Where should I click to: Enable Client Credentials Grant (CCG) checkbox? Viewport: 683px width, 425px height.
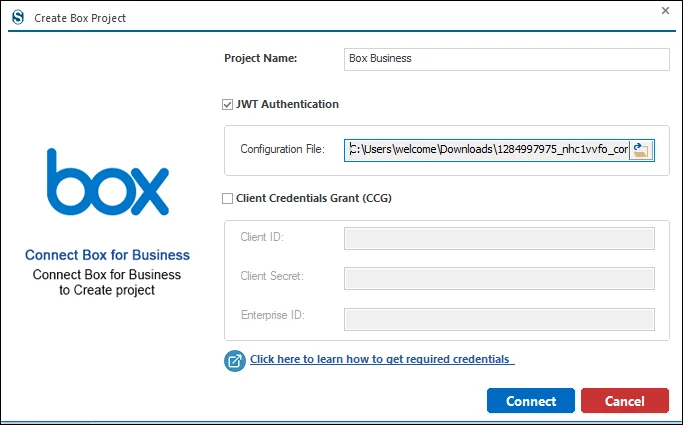coord(227,199)
